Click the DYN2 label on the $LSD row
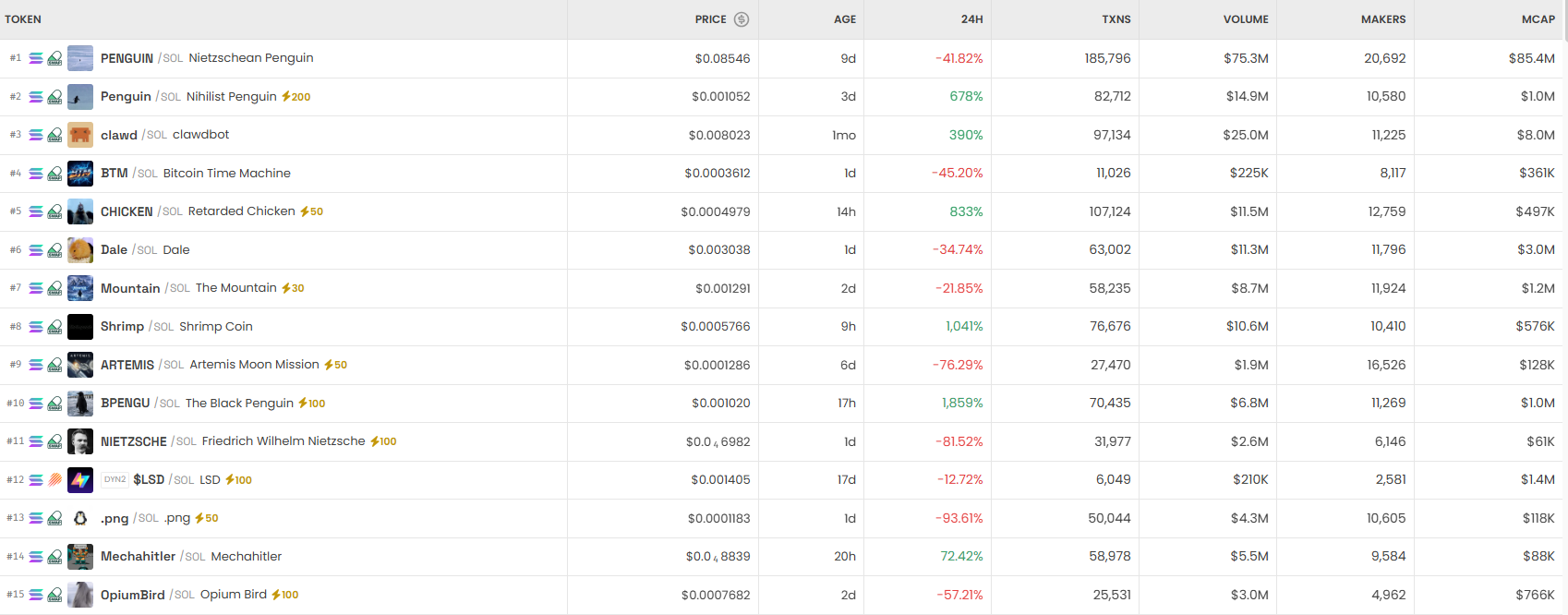This screenshot has width=1568, height=615. click(x=115, y=480)
